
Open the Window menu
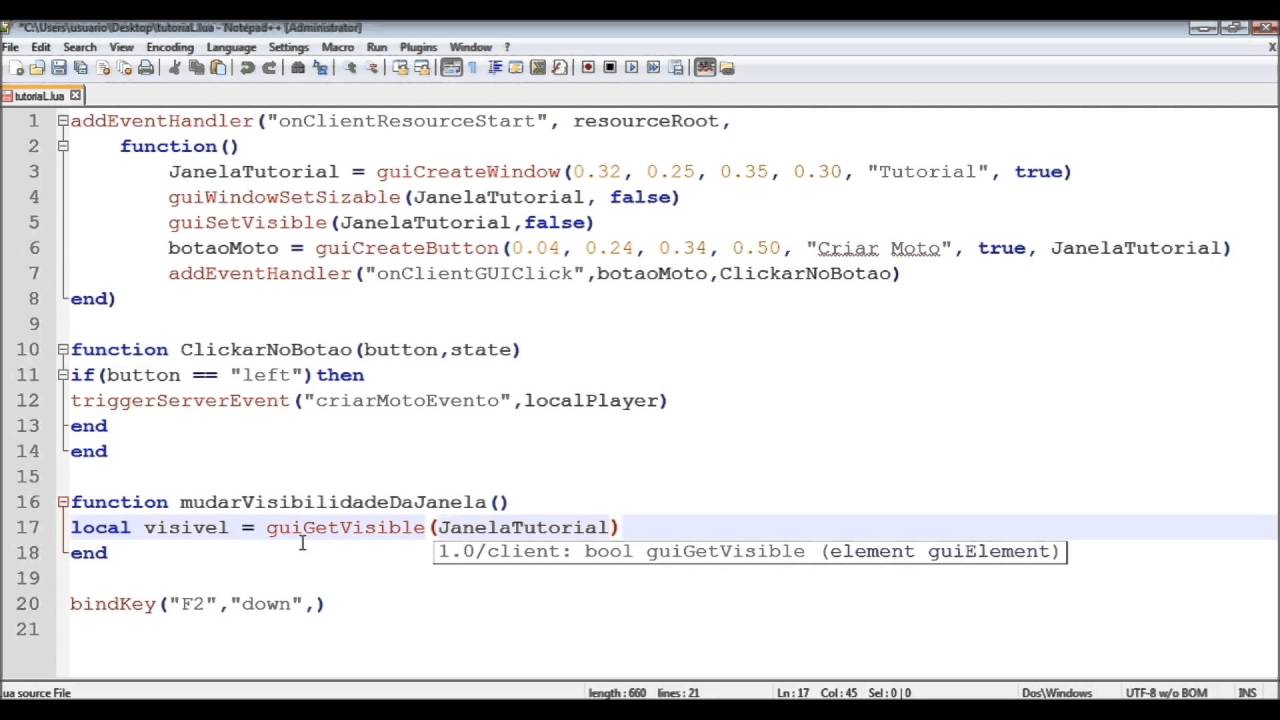click(470, 47)
